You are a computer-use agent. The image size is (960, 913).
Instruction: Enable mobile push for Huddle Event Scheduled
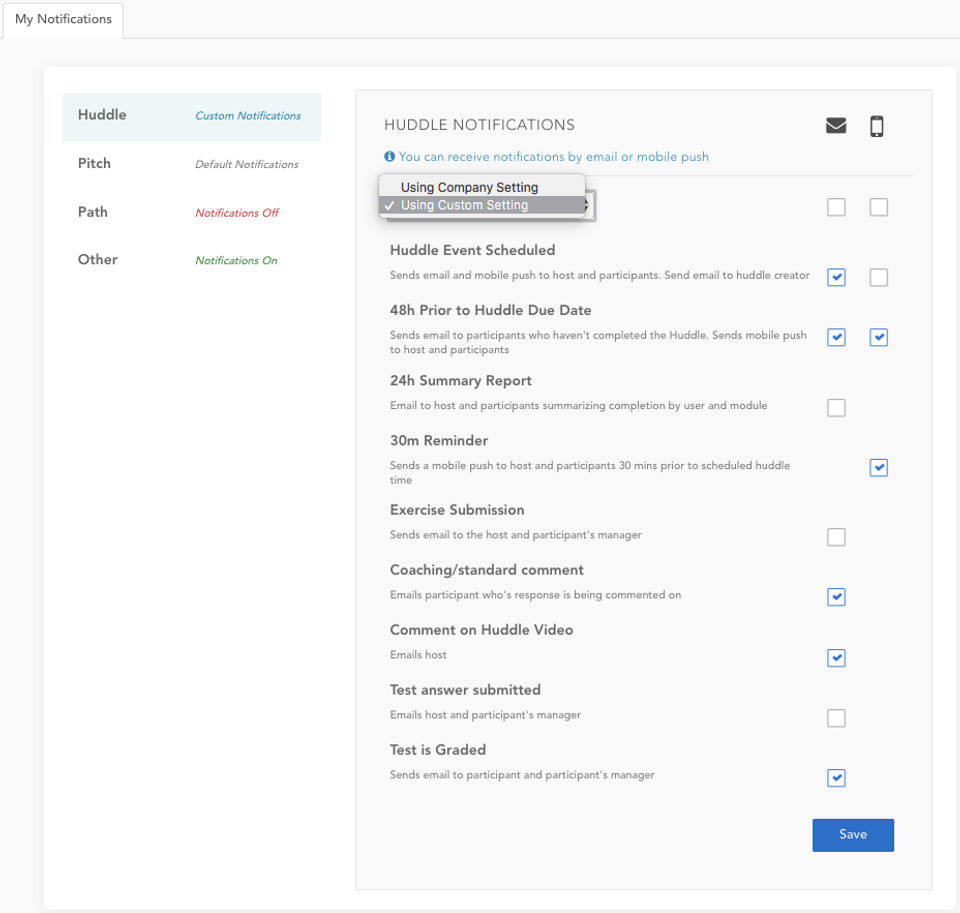tap(879, 278)
